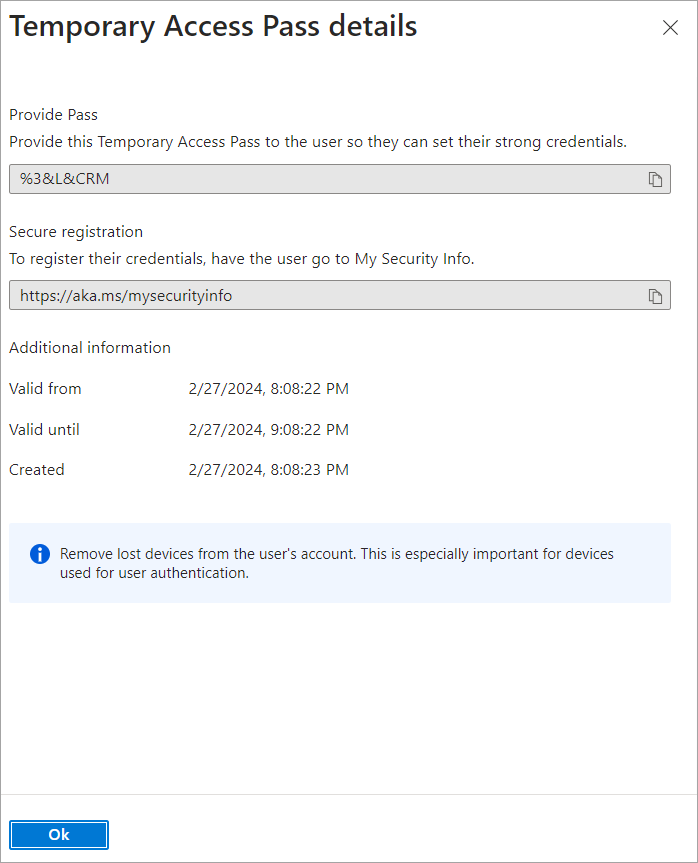Click the Valid from timestamp

[268, 389]
